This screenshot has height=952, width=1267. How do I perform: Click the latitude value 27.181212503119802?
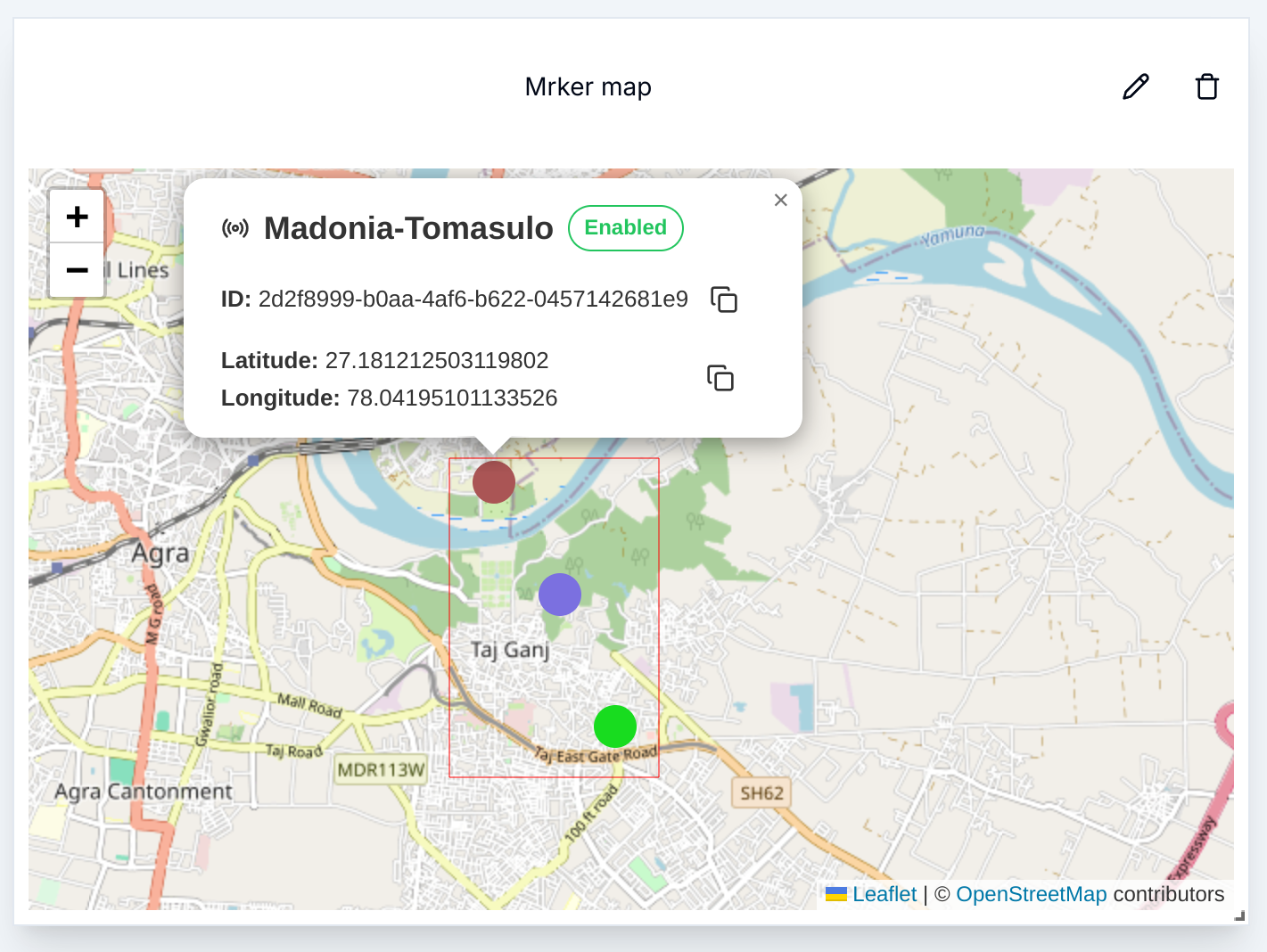437,360
